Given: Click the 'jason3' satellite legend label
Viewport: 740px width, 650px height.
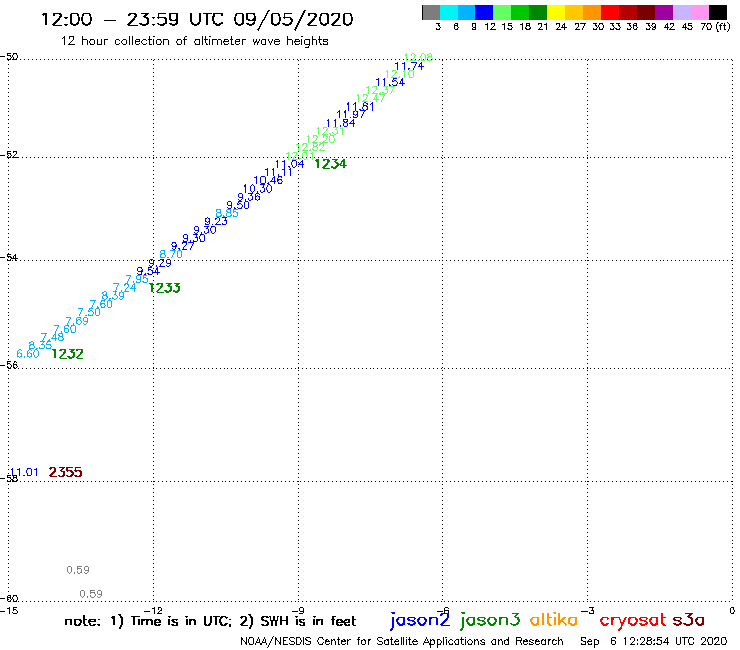Looking at the screenshot, I should [x=490, y=620].
